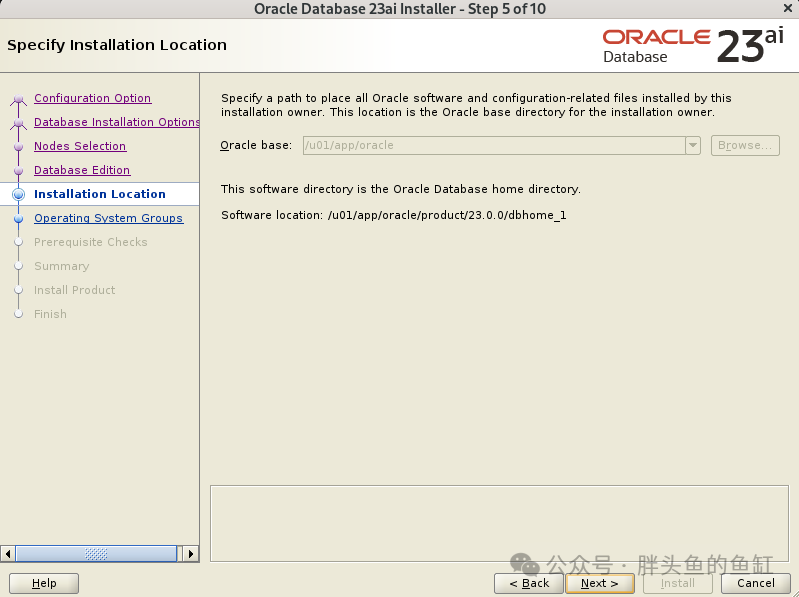Click the Software location path text

[447, 215]
